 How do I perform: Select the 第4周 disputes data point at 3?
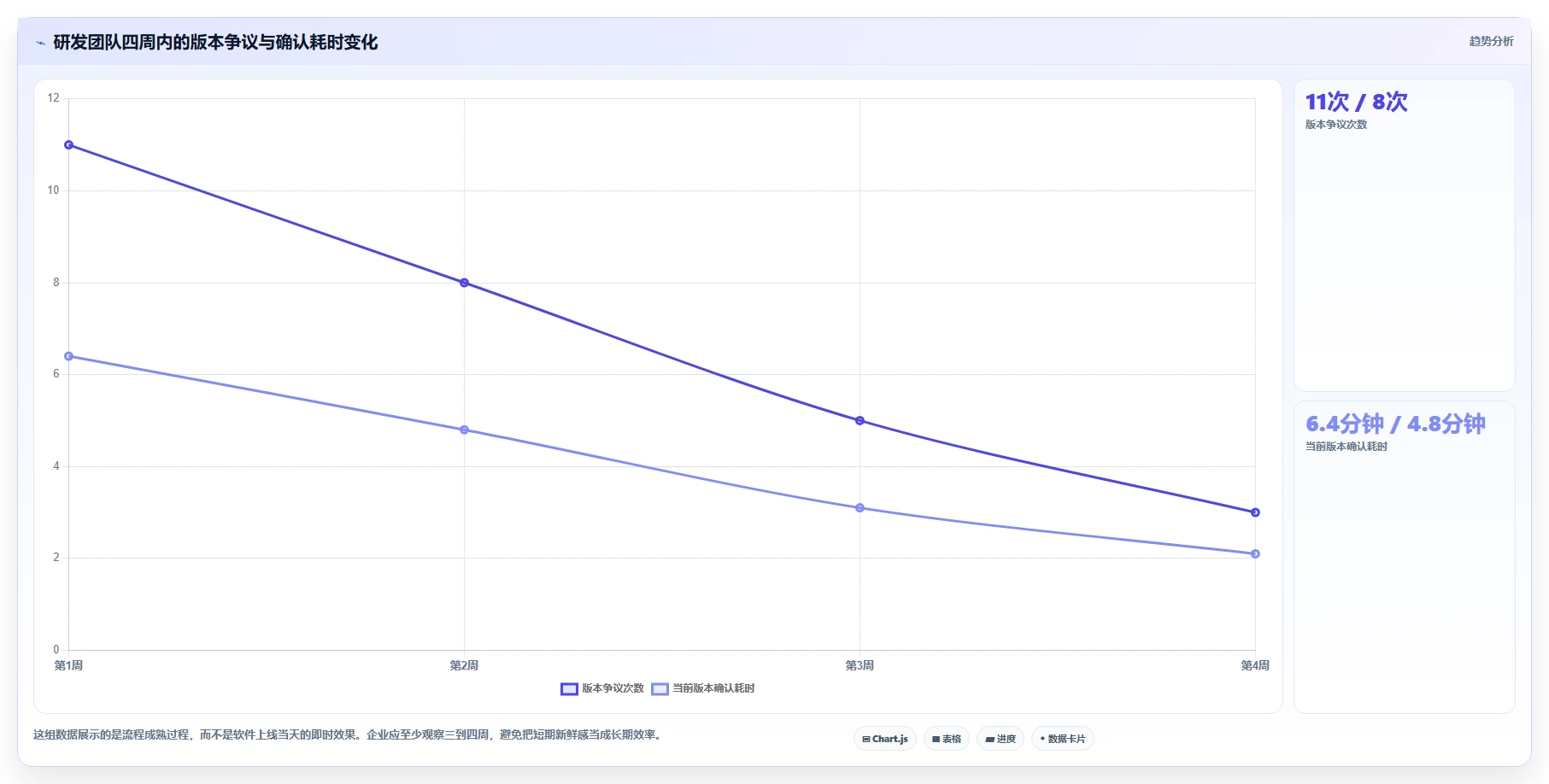pos(1255,512)
